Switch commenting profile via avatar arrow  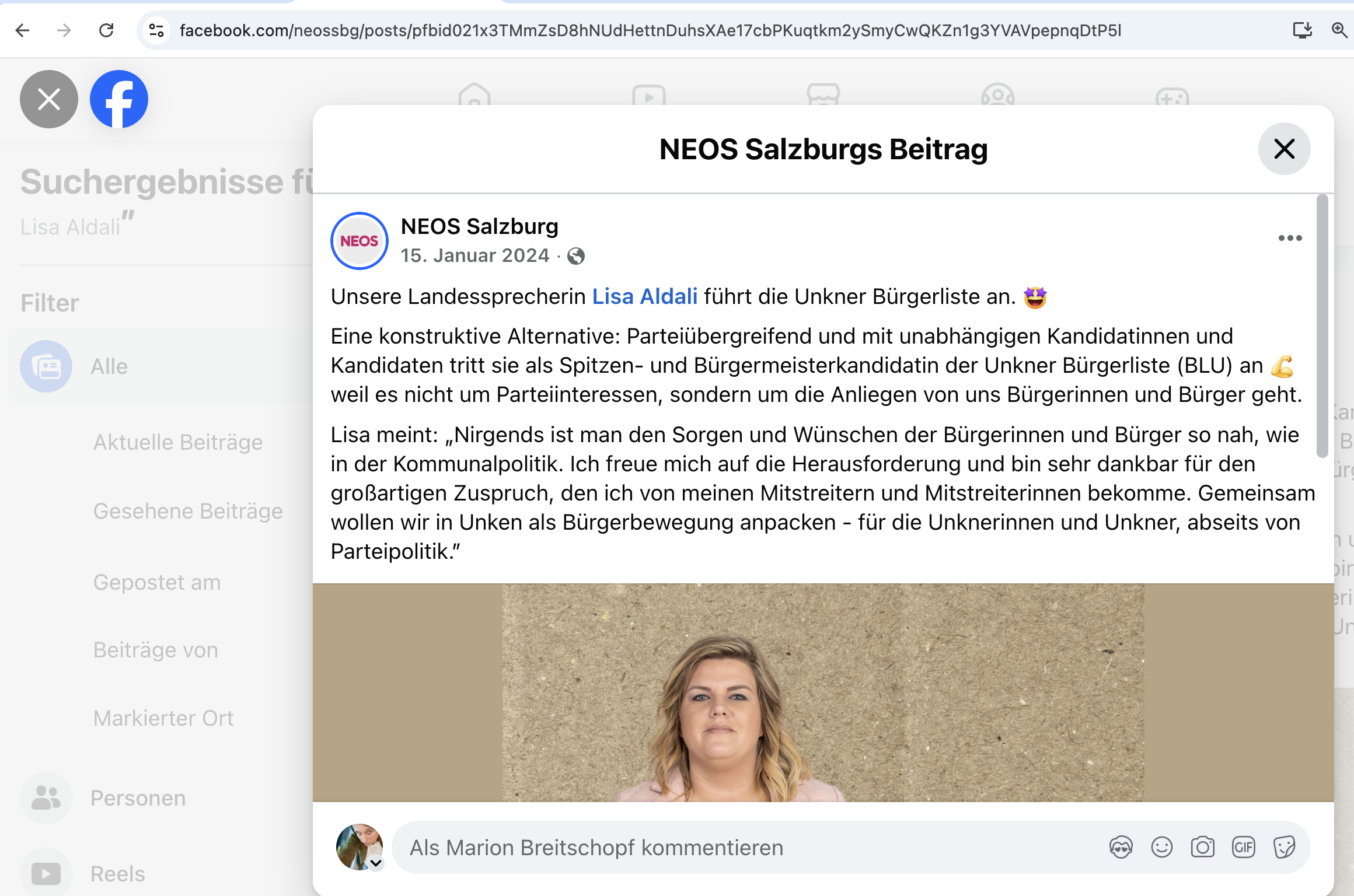[376, 863]
